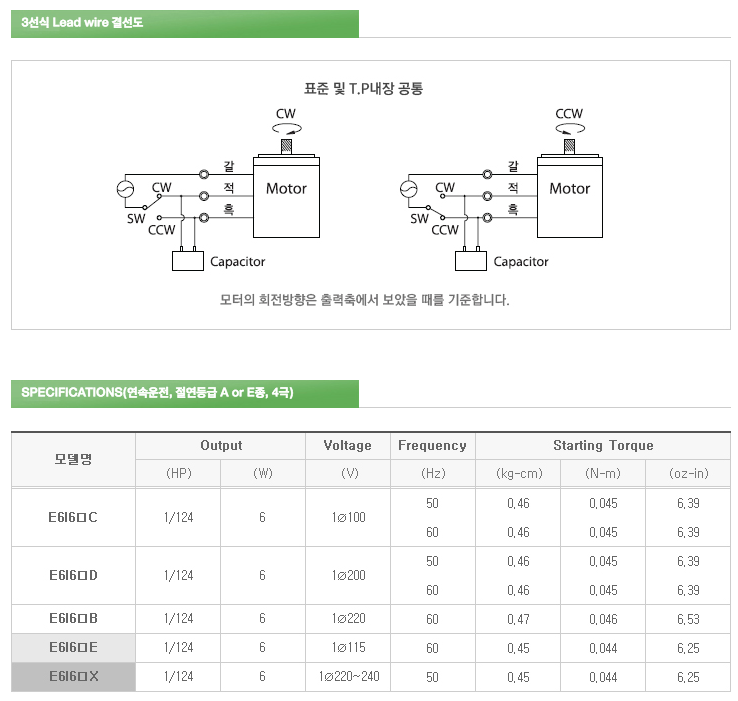Click the 1⌀220~240 voltage cell
The image size is (738, 701).
pyautogui.click(x=347, y=677)
